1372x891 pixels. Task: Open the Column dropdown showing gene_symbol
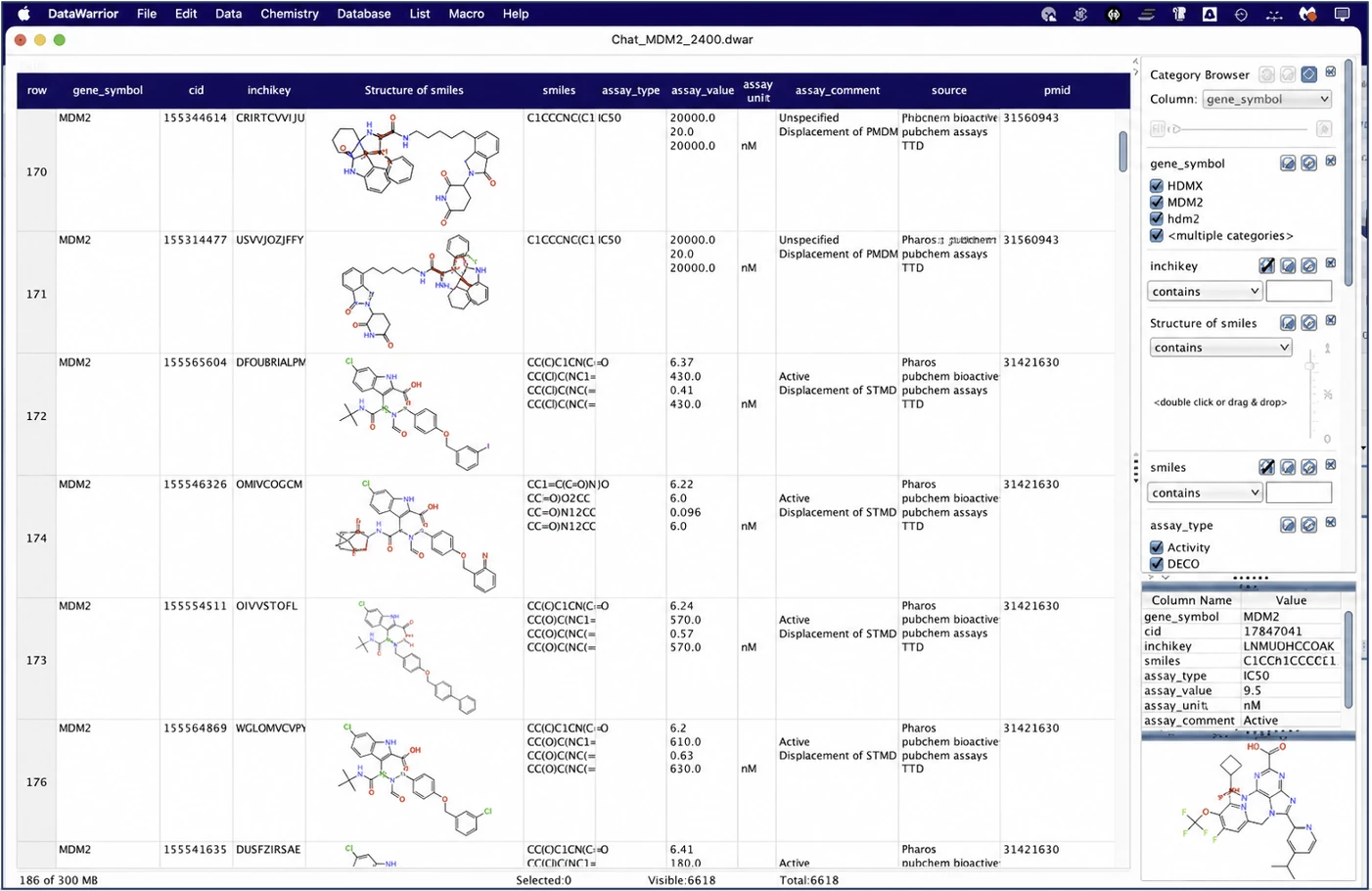pos(1267,99)
